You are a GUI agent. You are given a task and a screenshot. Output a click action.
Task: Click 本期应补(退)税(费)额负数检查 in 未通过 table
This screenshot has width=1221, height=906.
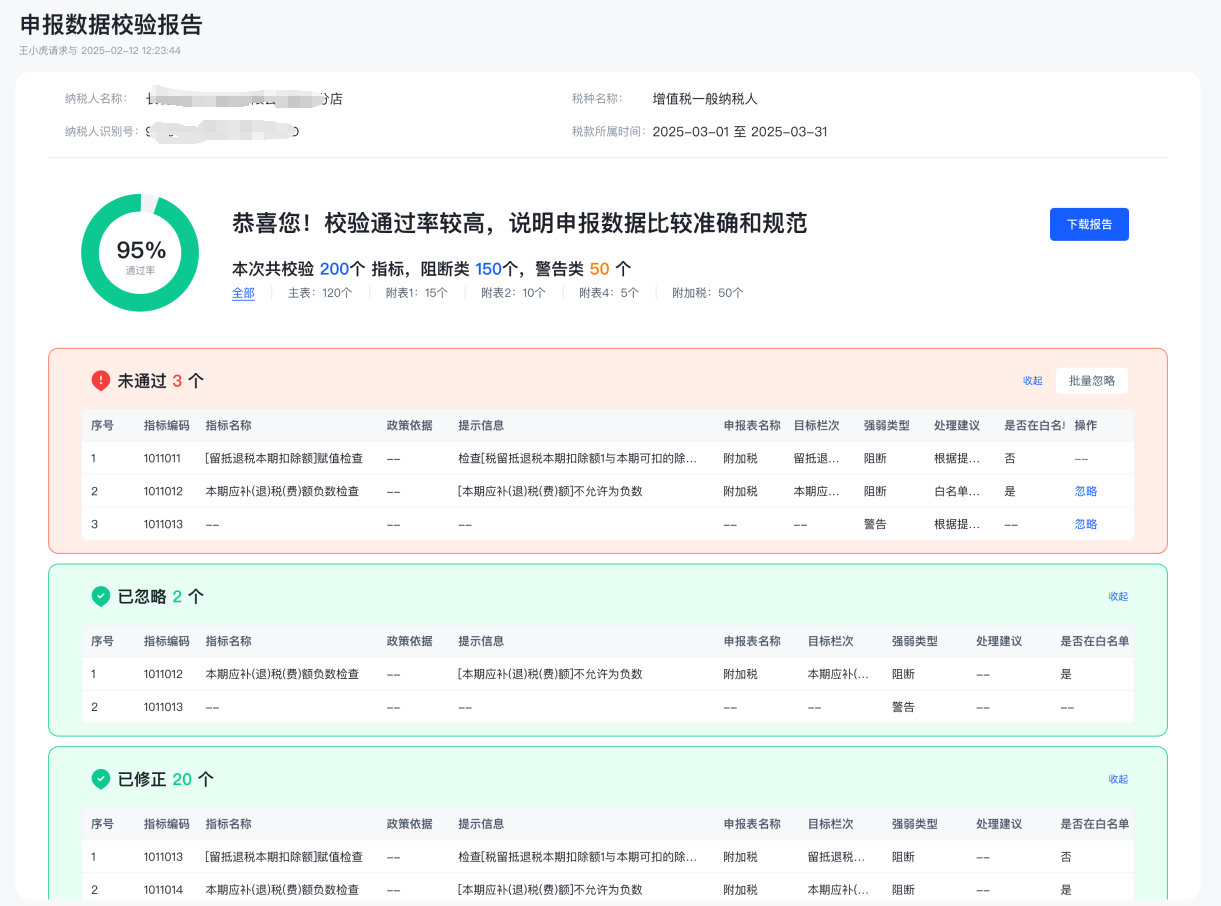(x=282, y=491)
